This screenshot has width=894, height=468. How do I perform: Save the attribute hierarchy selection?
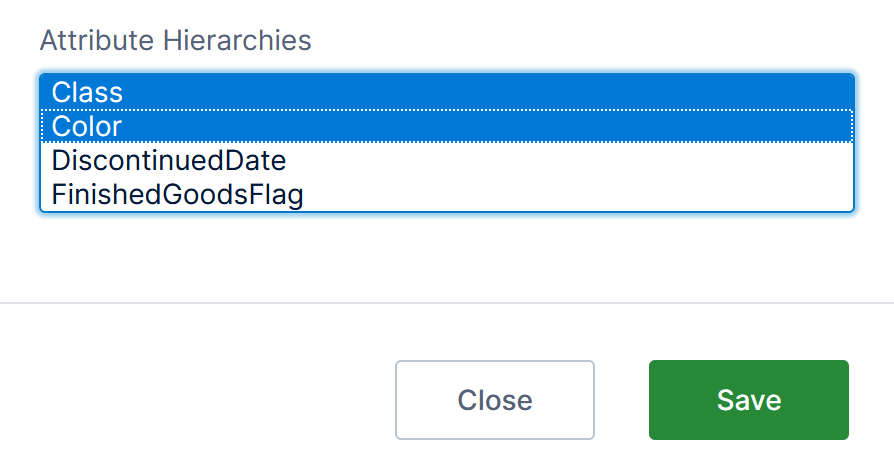748,400
